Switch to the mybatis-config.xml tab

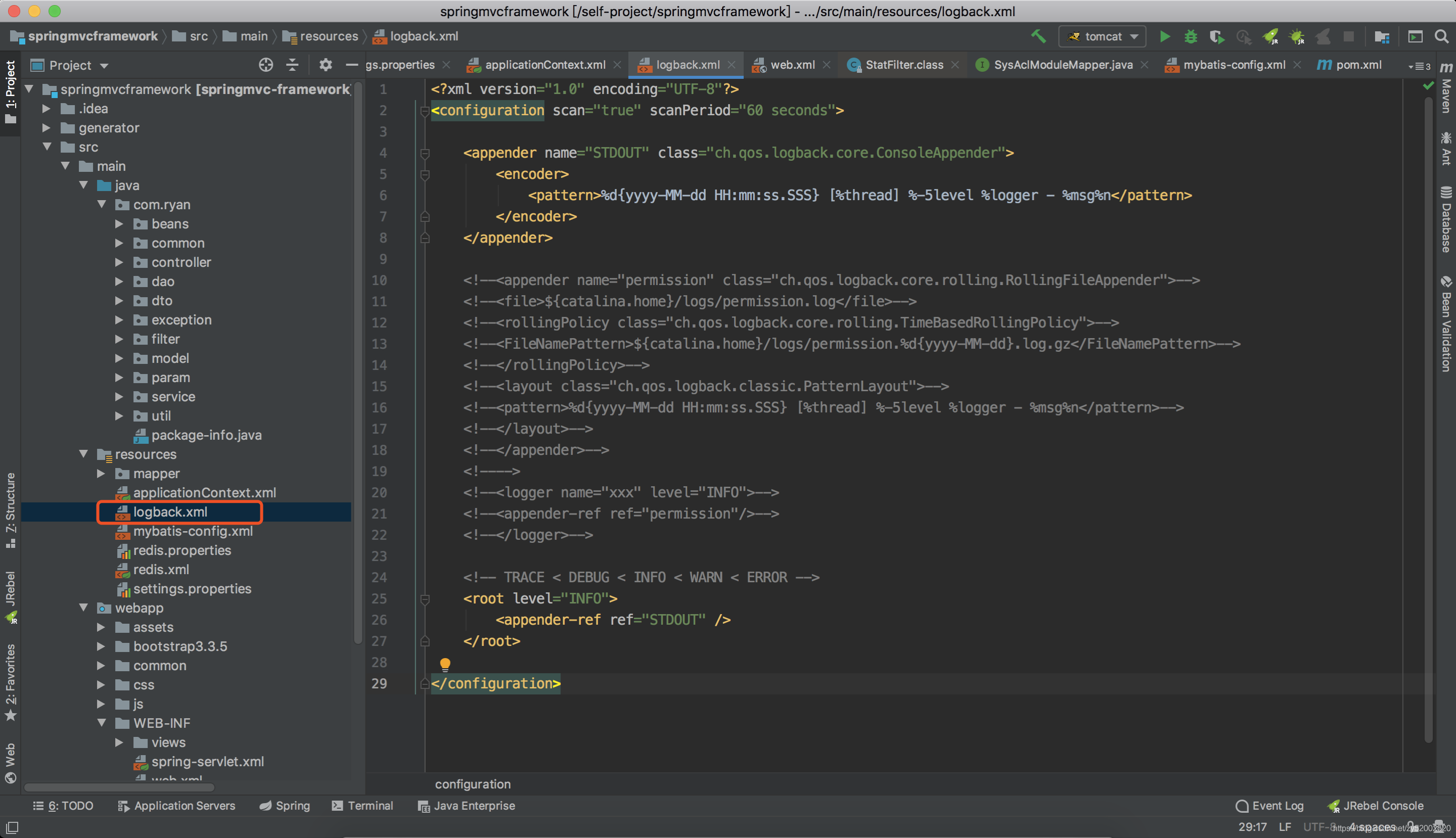[x=1233, y=65]
